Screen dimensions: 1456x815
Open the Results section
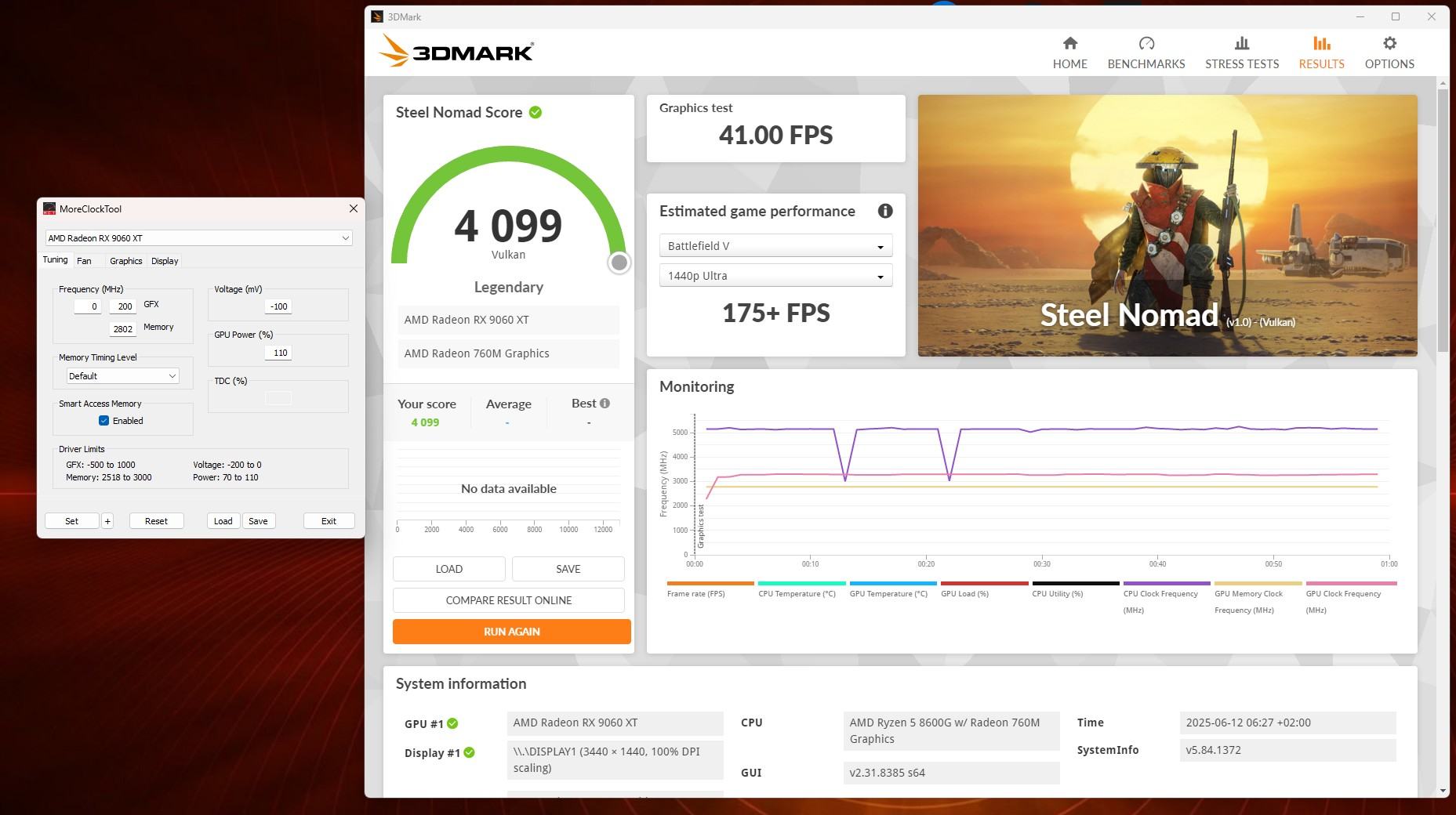click(1321, 53)
